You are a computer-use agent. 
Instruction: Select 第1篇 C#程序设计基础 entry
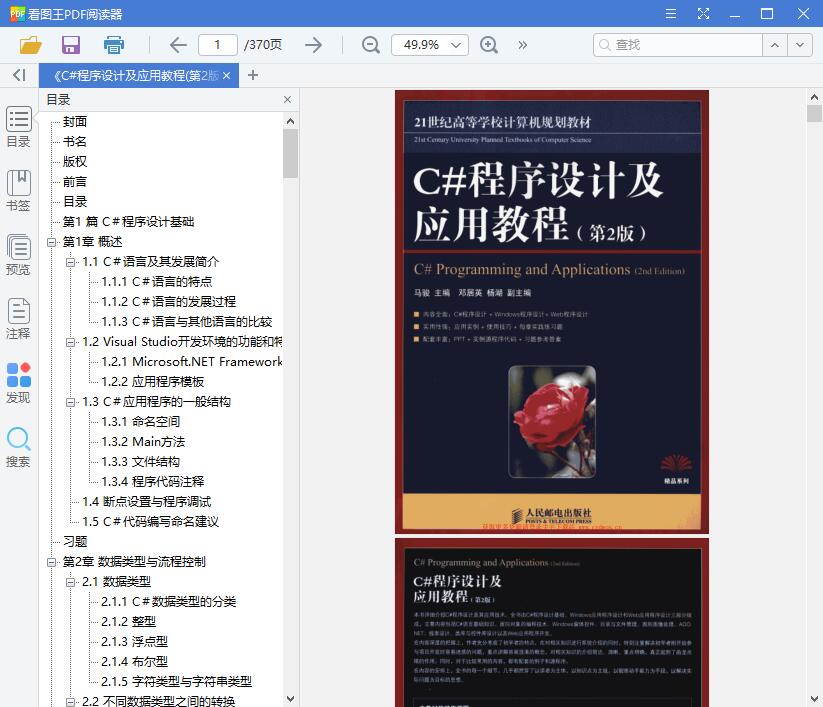(129, 222)
